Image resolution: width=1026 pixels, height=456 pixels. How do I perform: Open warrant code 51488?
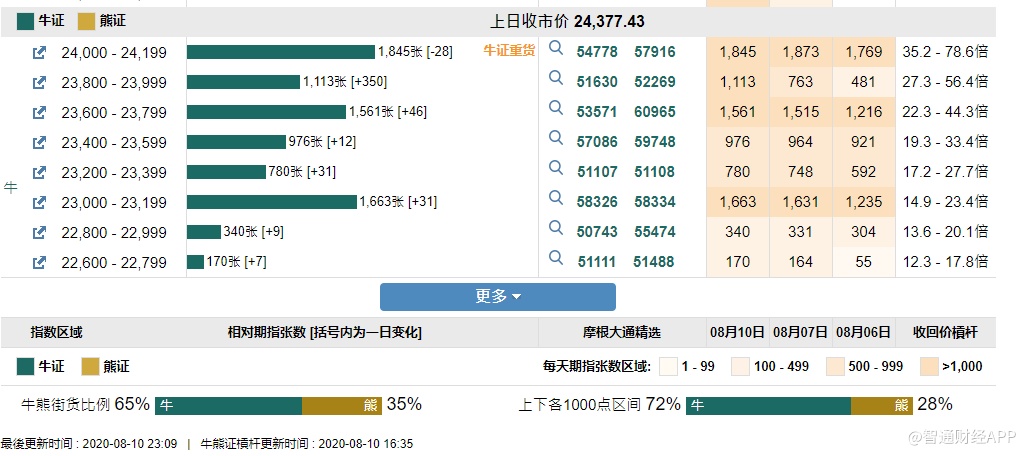click(654, 262)
